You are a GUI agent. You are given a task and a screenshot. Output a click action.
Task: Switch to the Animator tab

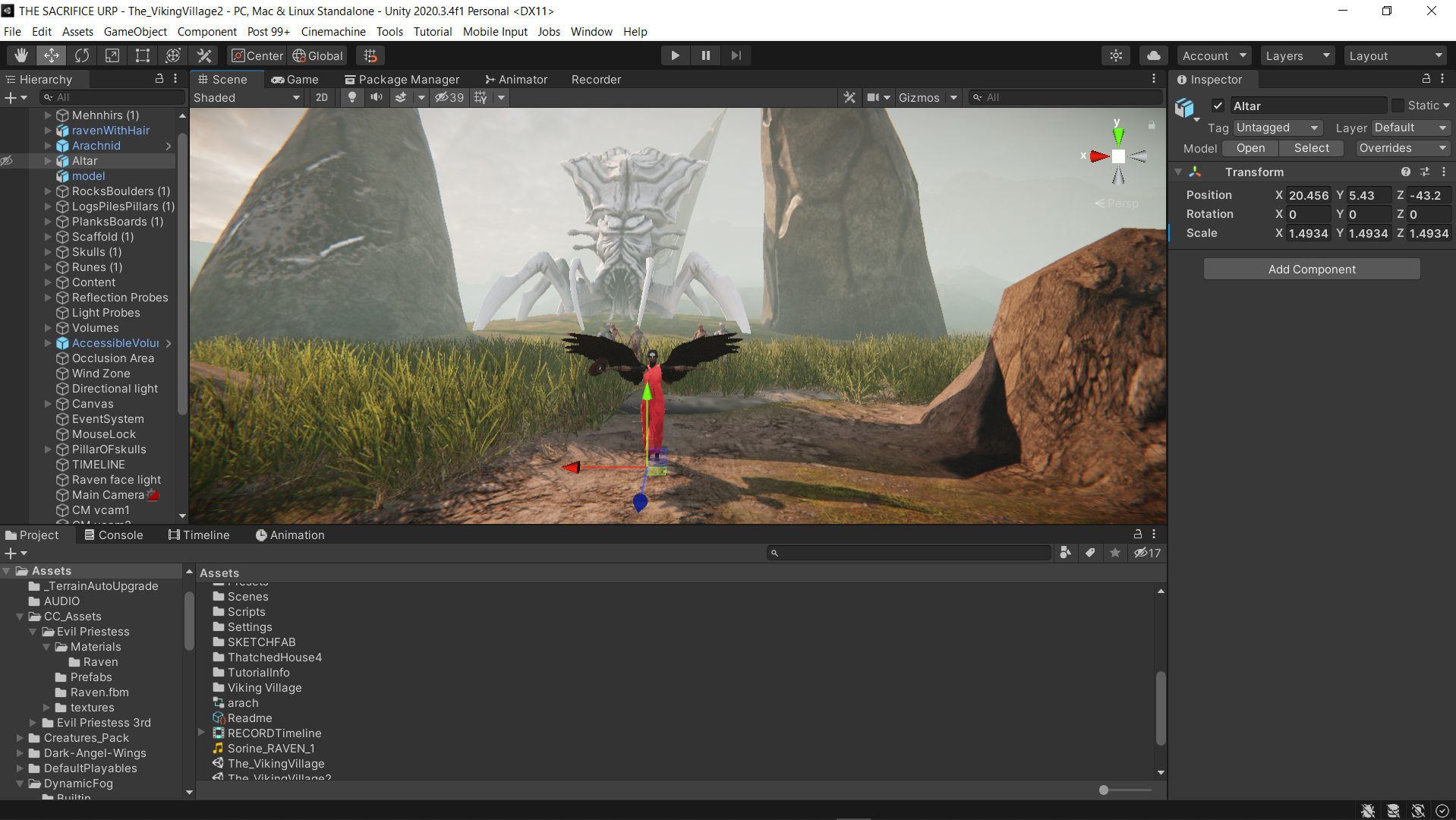[x=516, y=79]
